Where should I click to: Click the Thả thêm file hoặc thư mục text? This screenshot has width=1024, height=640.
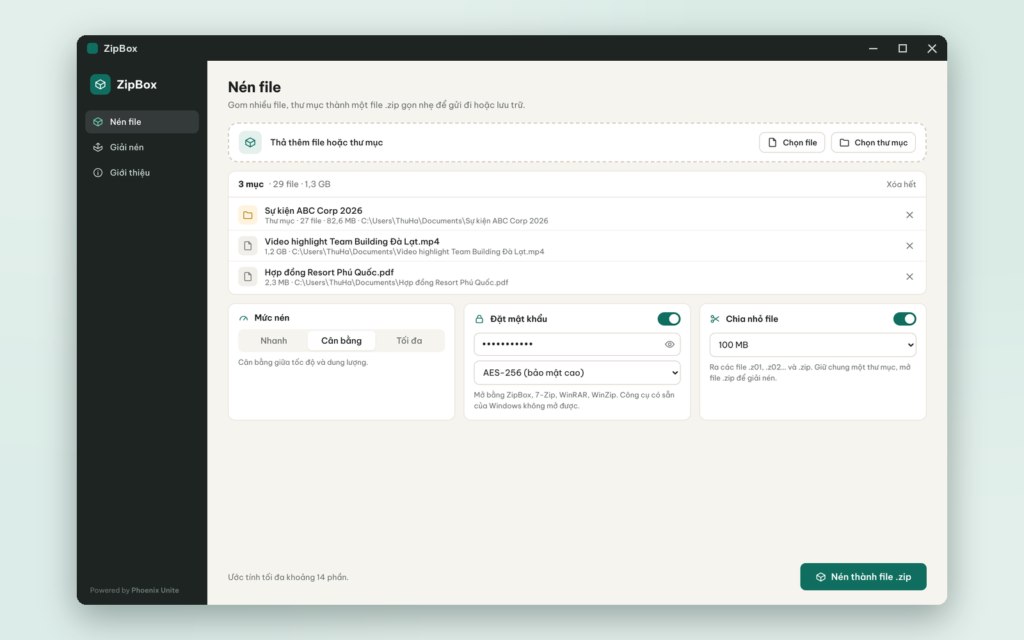tap(327, 142)
